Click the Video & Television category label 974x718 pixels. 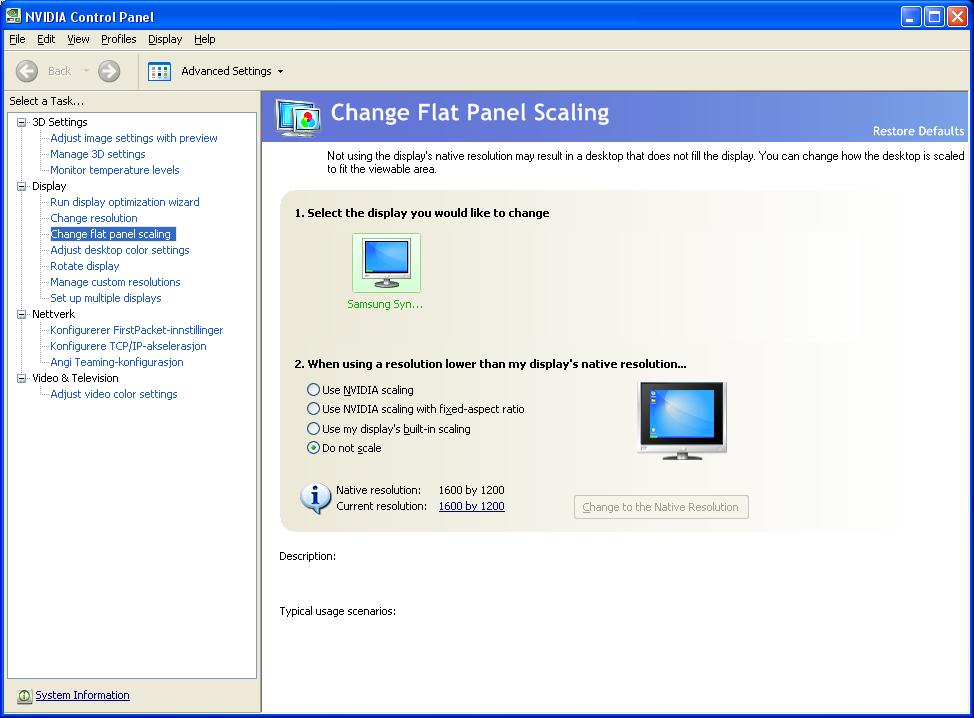click(75, 378)
